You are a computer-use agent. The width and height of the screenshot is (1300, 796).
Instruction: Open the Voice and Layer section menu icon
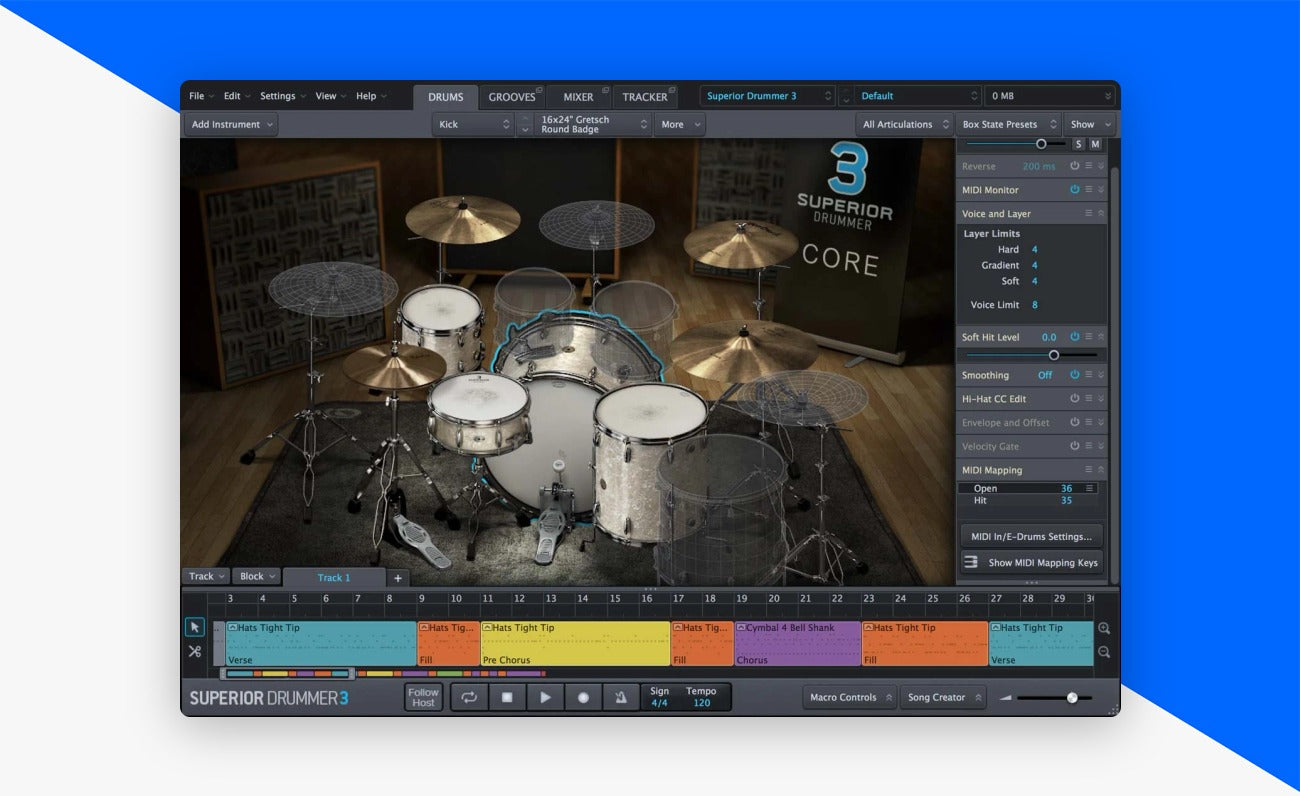coord(1089,214)
